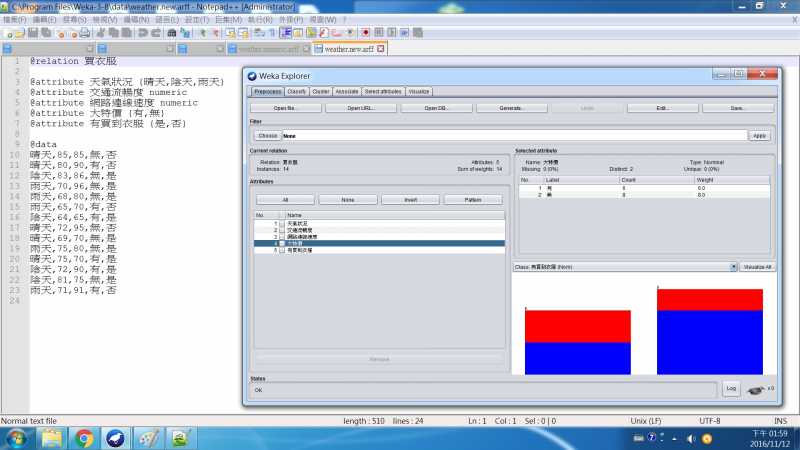
Task: Tick checkbox of attribute number 2
Action: click(x=282, y=230)
